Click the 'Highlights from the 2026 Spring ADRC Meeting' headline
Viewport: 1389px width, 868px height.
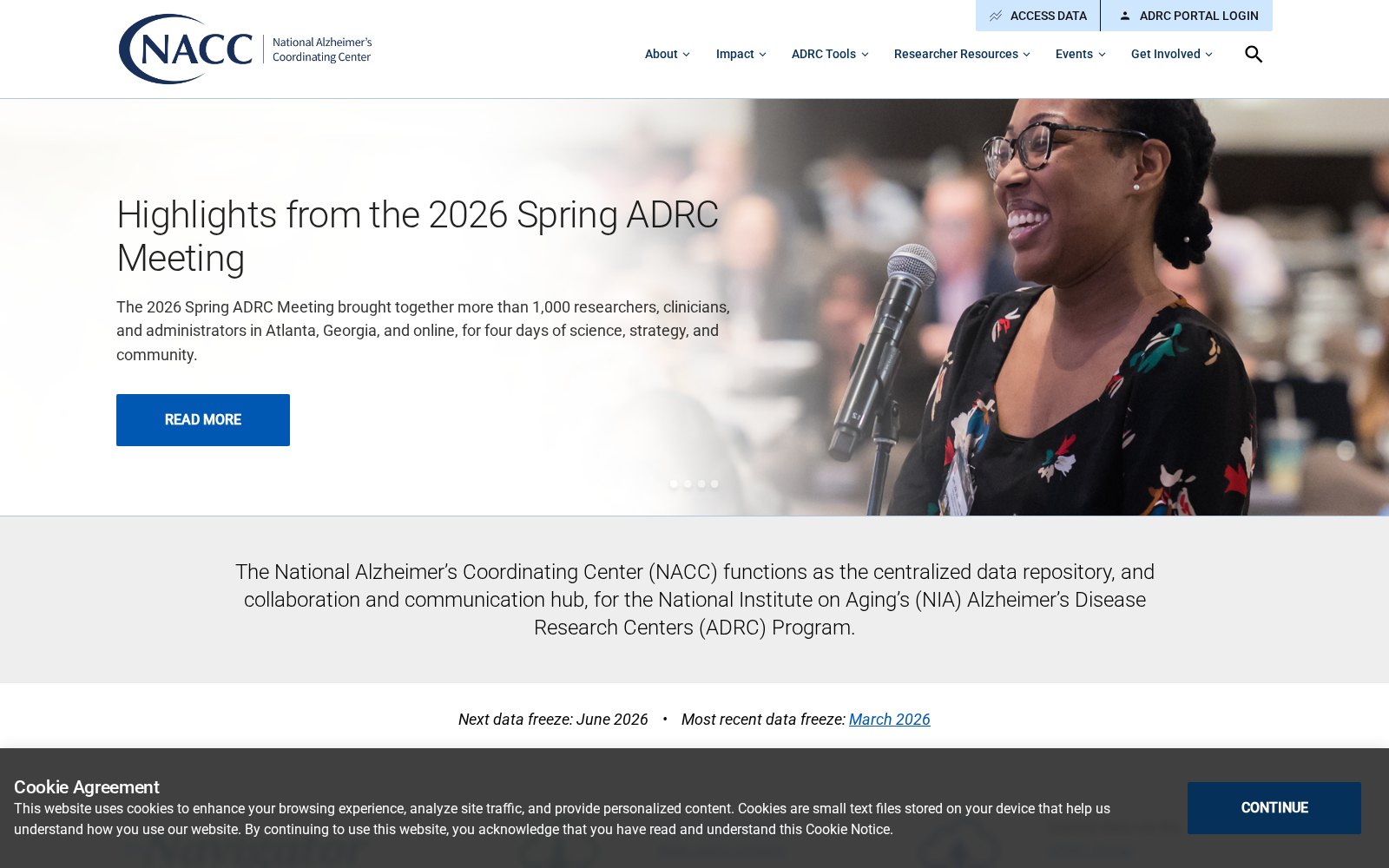(418, 236)
